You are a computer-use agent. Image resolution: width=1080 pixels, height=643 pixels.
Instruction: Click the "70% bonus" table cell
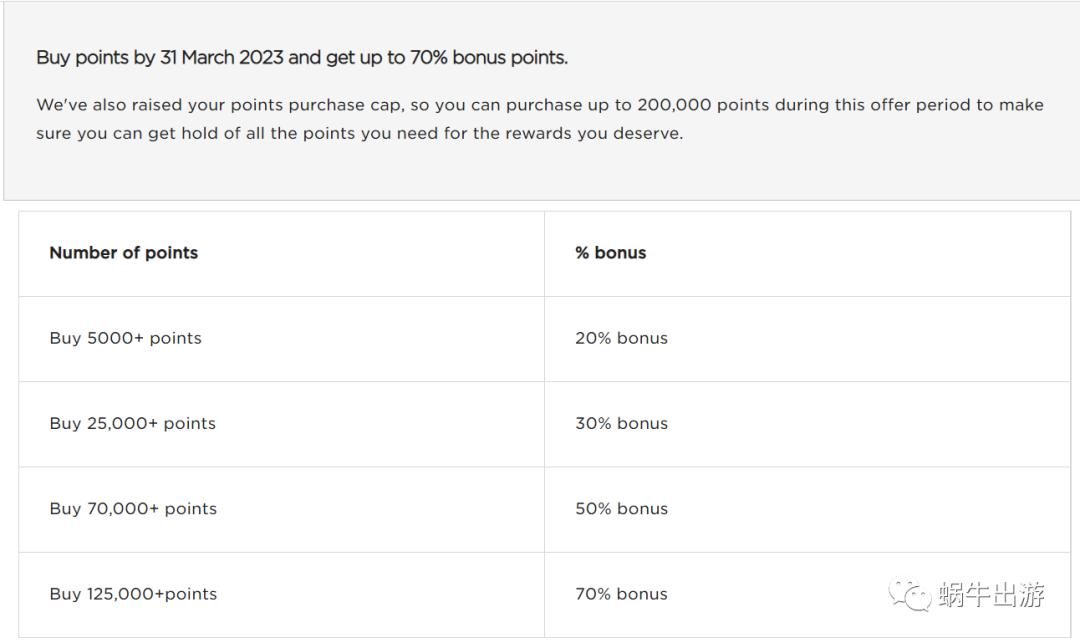(x=621, y=594)
